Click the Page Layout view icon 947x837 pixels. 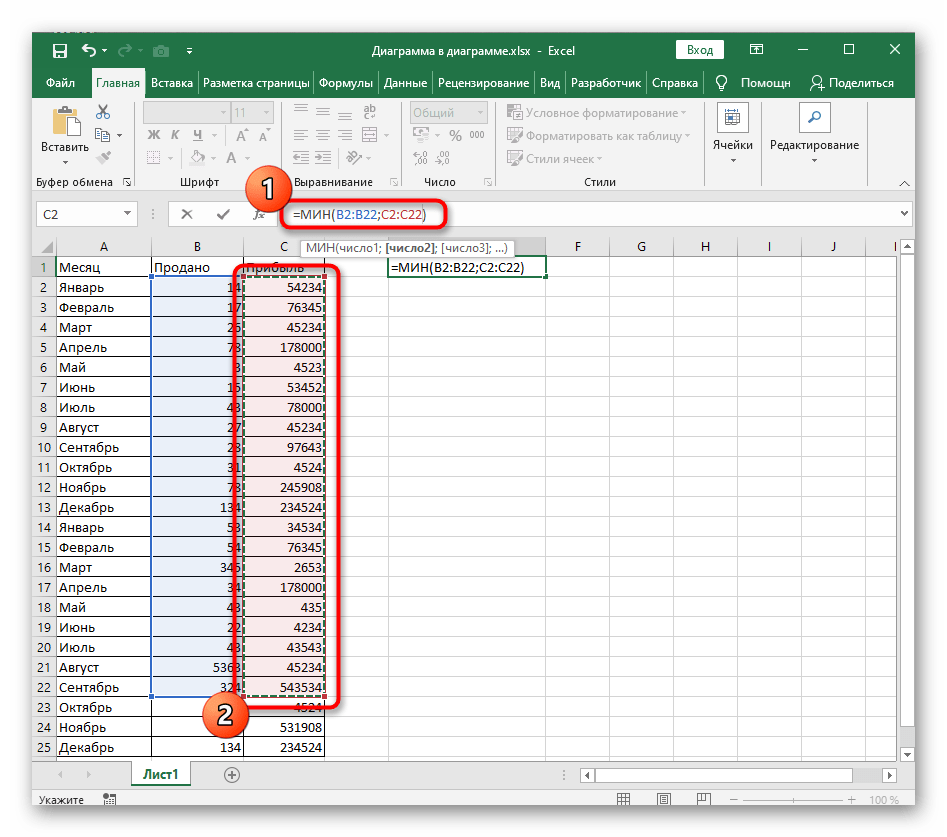click(664, 800)
